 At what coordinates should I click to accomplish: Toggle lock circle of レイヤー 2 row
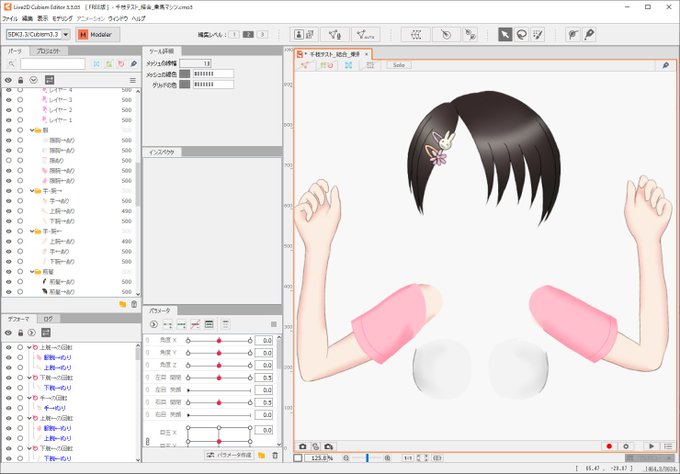[x=20, y=110]
